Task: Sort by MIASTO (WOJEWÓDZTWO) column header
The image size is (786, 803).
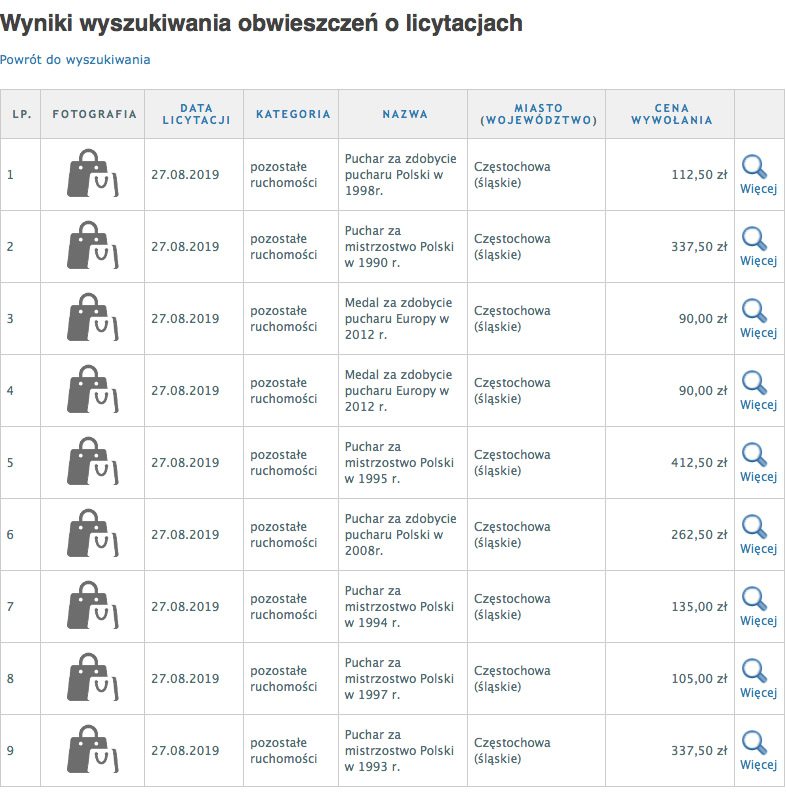Action: pyautogui.click(x=539, y=114)
